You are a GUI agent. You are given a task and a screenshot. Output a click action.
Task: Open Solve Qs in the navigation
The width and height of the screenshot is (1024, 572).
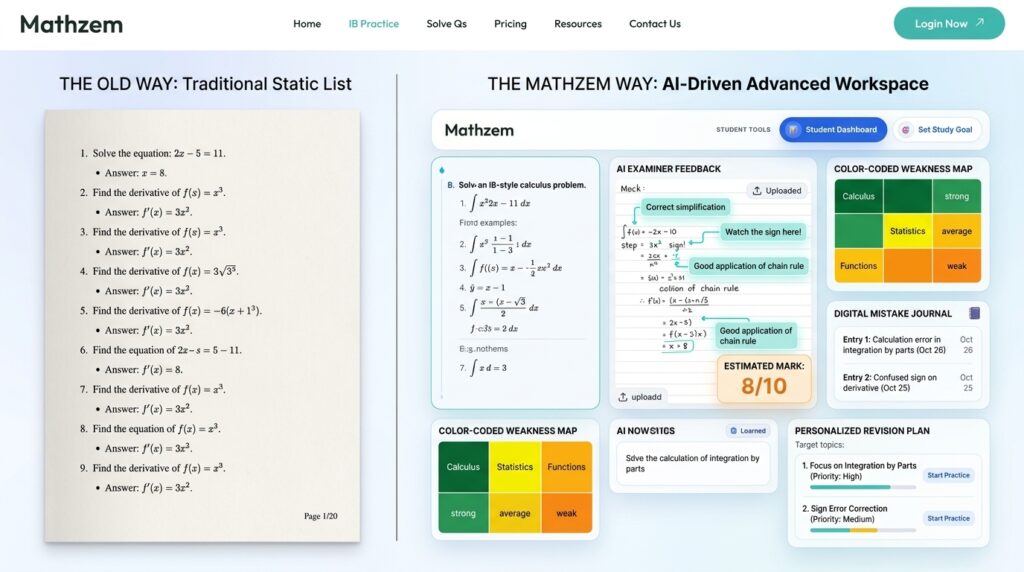point(447,24)
